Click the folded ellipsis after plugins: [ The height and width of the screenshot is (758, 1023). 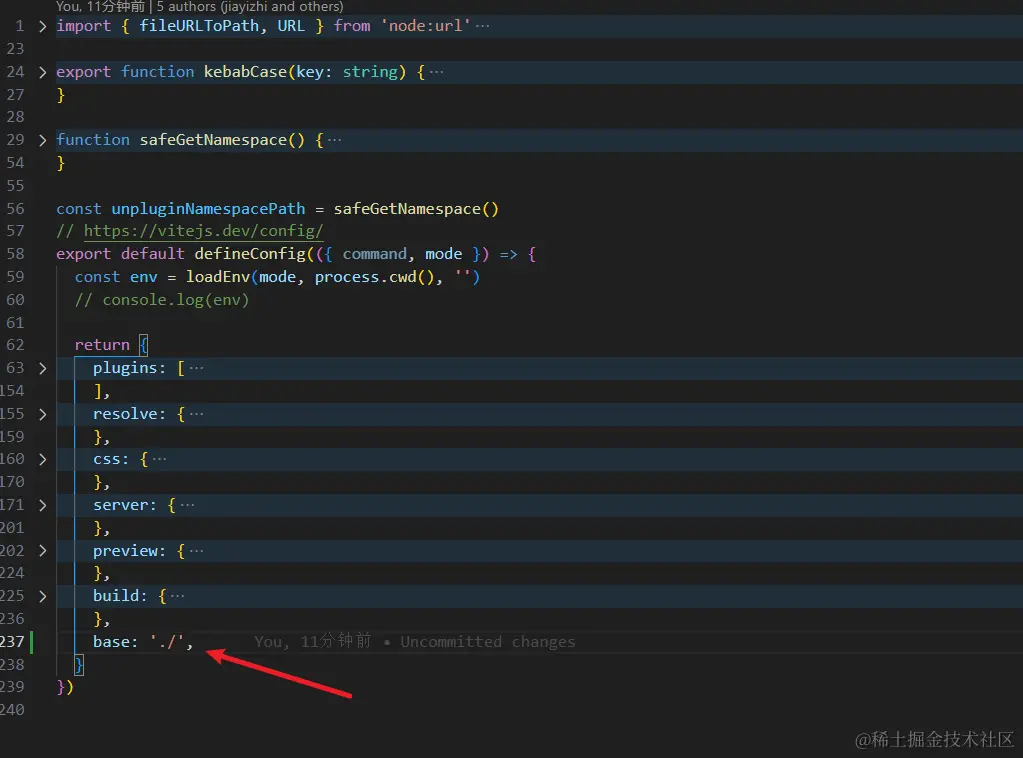[x=196, y=369]
